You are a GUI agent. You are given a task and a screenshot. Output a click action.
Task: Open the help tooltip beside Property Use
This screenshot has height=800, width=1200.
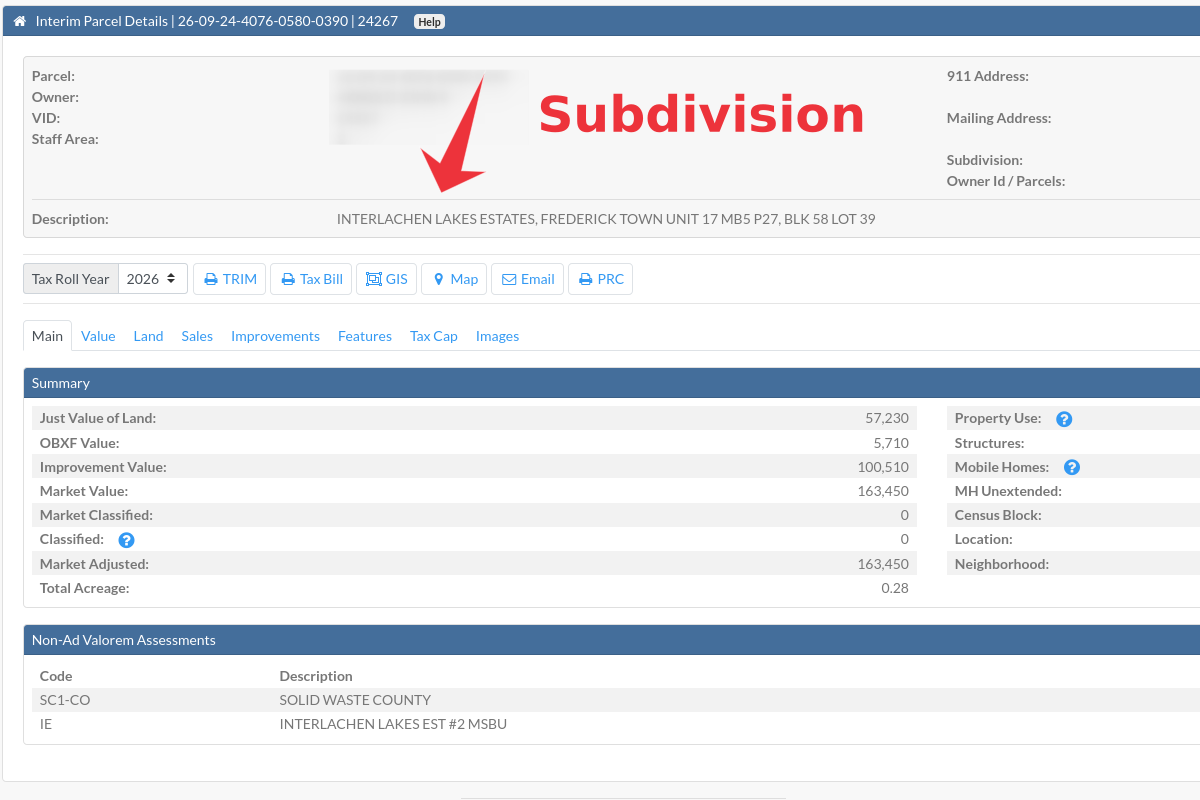[x=1064, y=418]
